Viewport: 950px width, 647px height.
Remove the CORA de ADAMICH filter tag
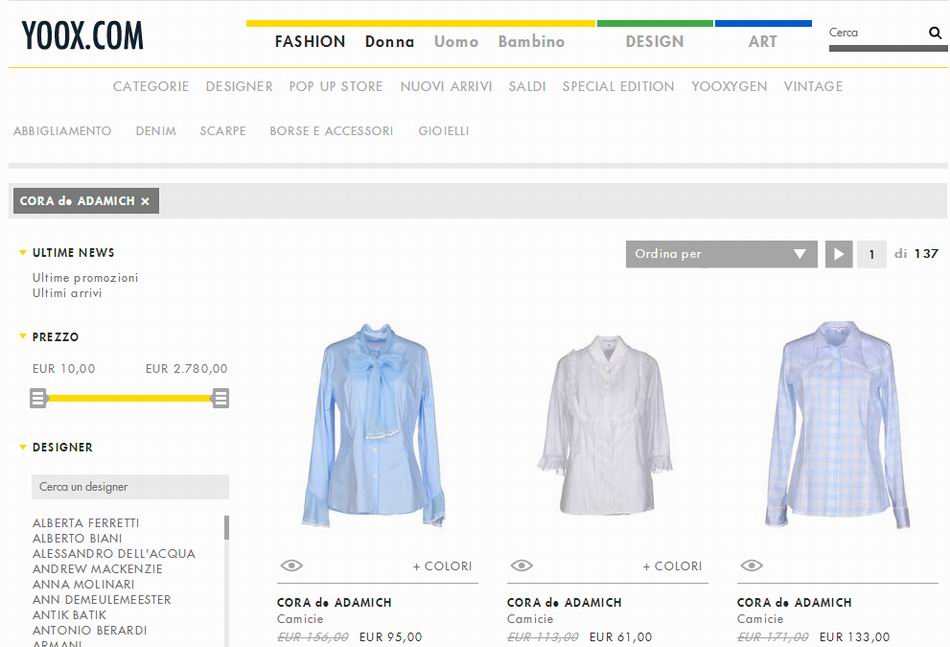pyautogui.click(x=145, y=201)
